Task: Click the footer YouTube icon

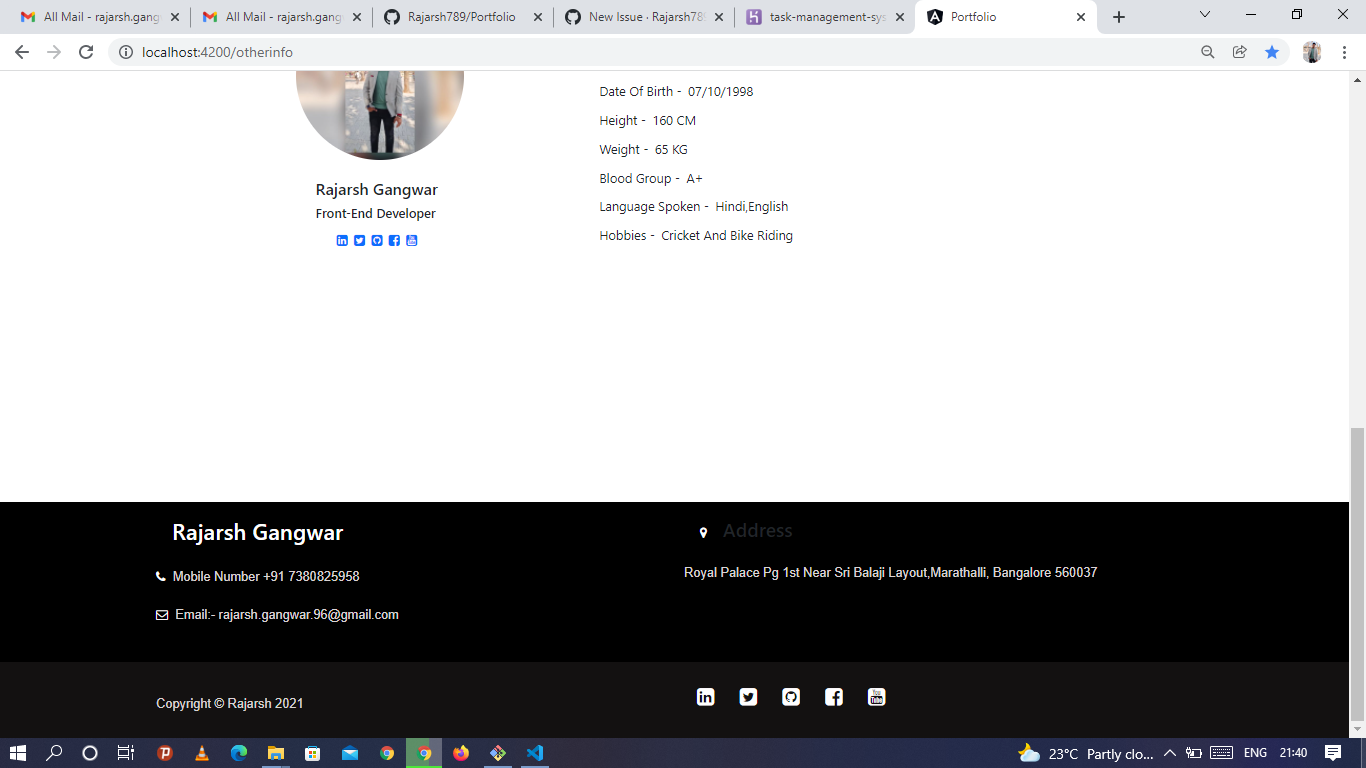Action: 877,697
